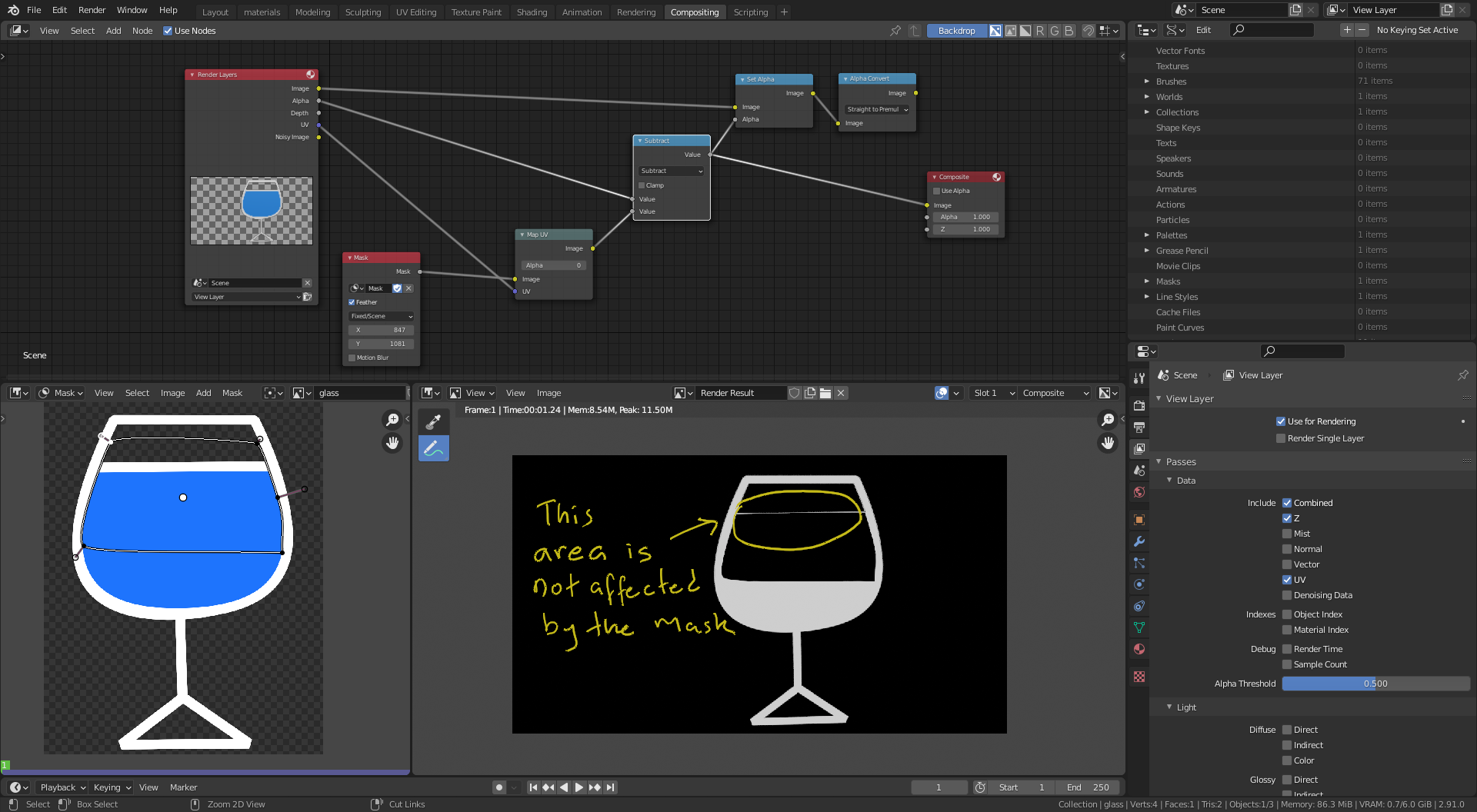Switch to the Shading workspace tab

tap(532, 12)
